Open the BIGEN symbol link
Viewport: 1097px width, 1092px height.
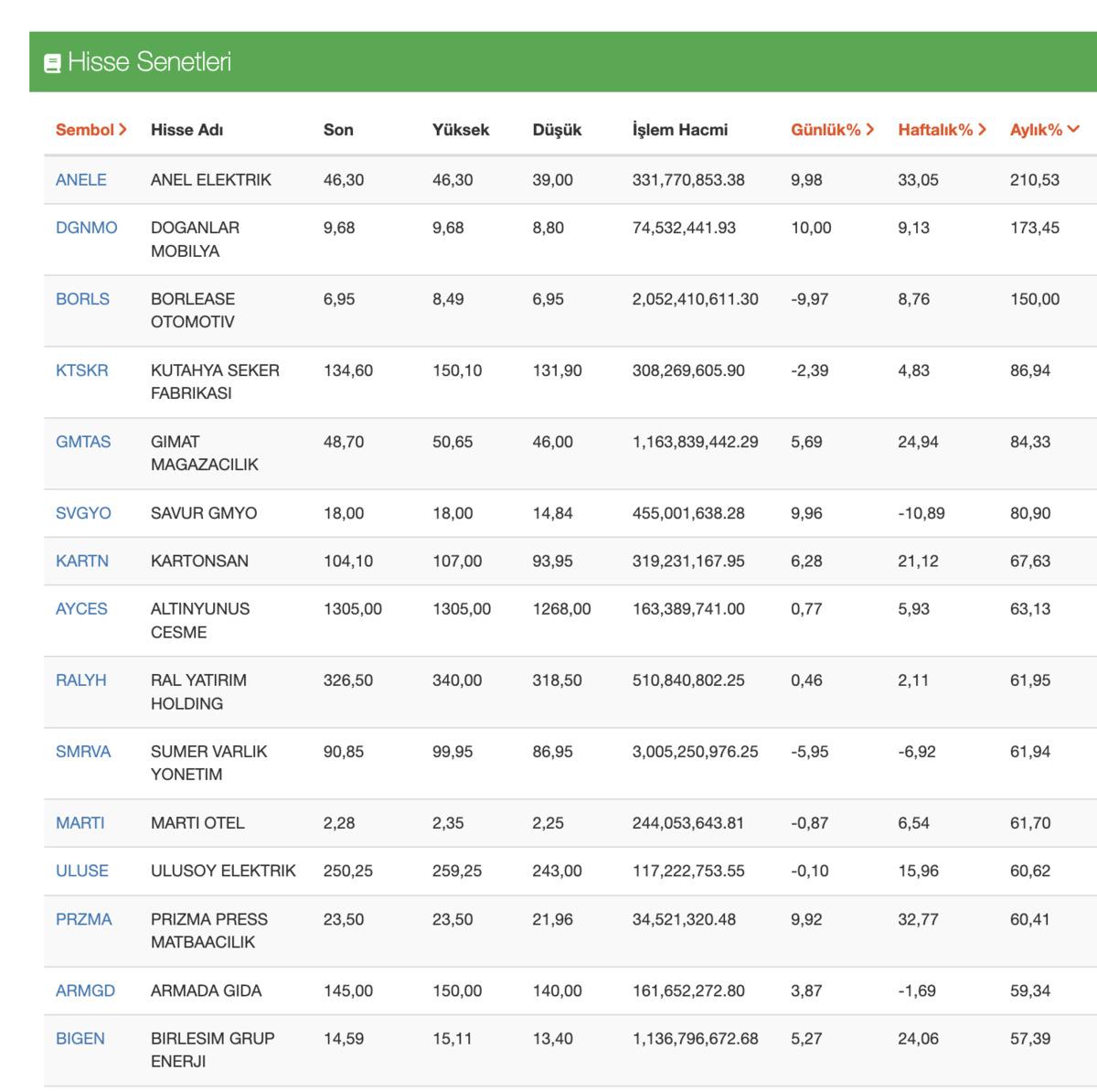pyautogui.click(x=80, y=1039)
